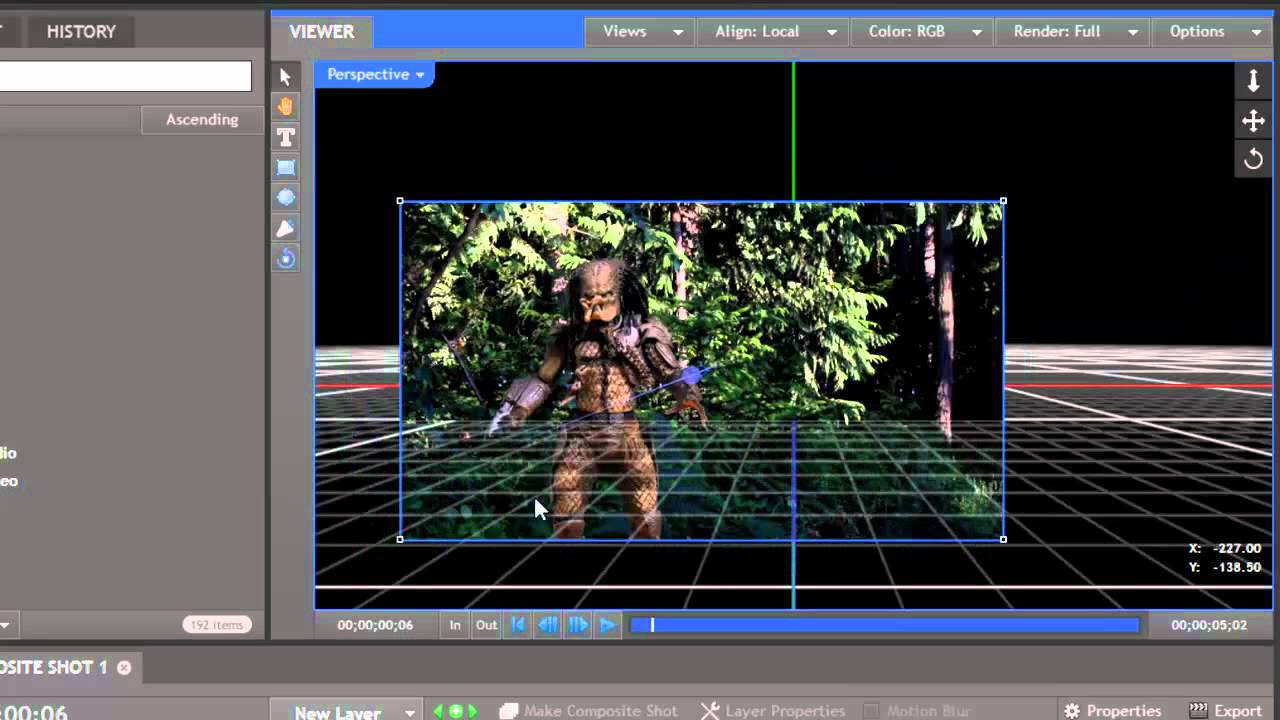Click the 192 items count badge
Viewport: 1280px width, 720px height.
216,625
